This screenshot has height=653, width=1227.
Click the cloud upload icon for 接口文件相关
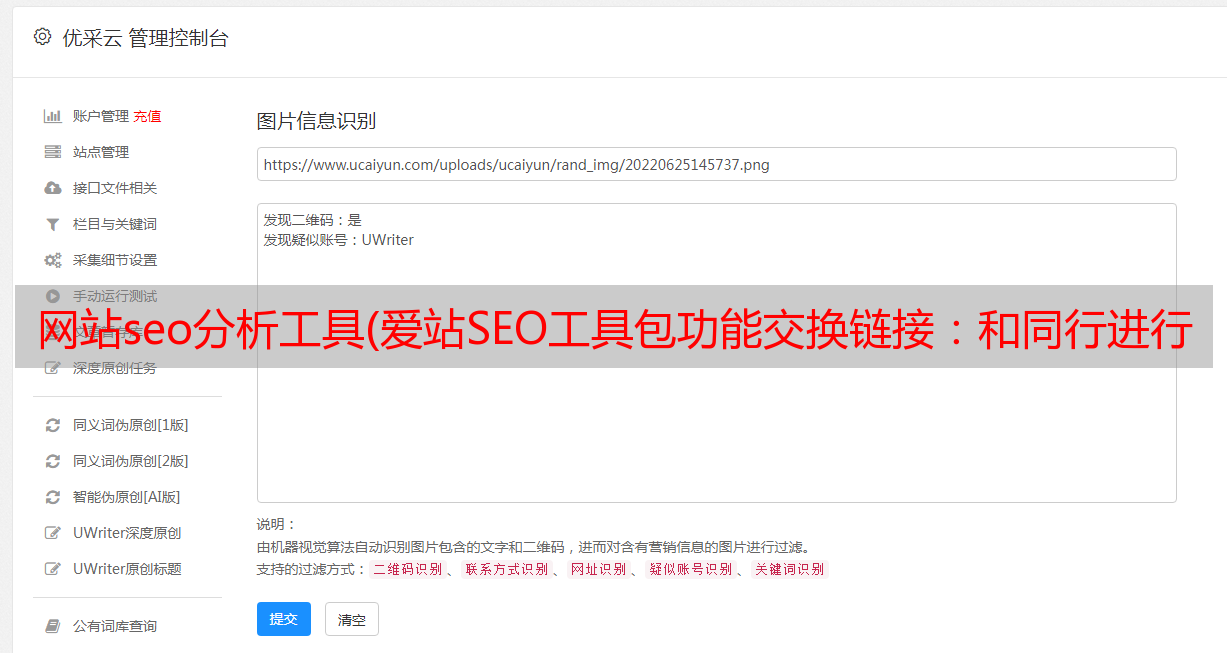tap(53, 188)
